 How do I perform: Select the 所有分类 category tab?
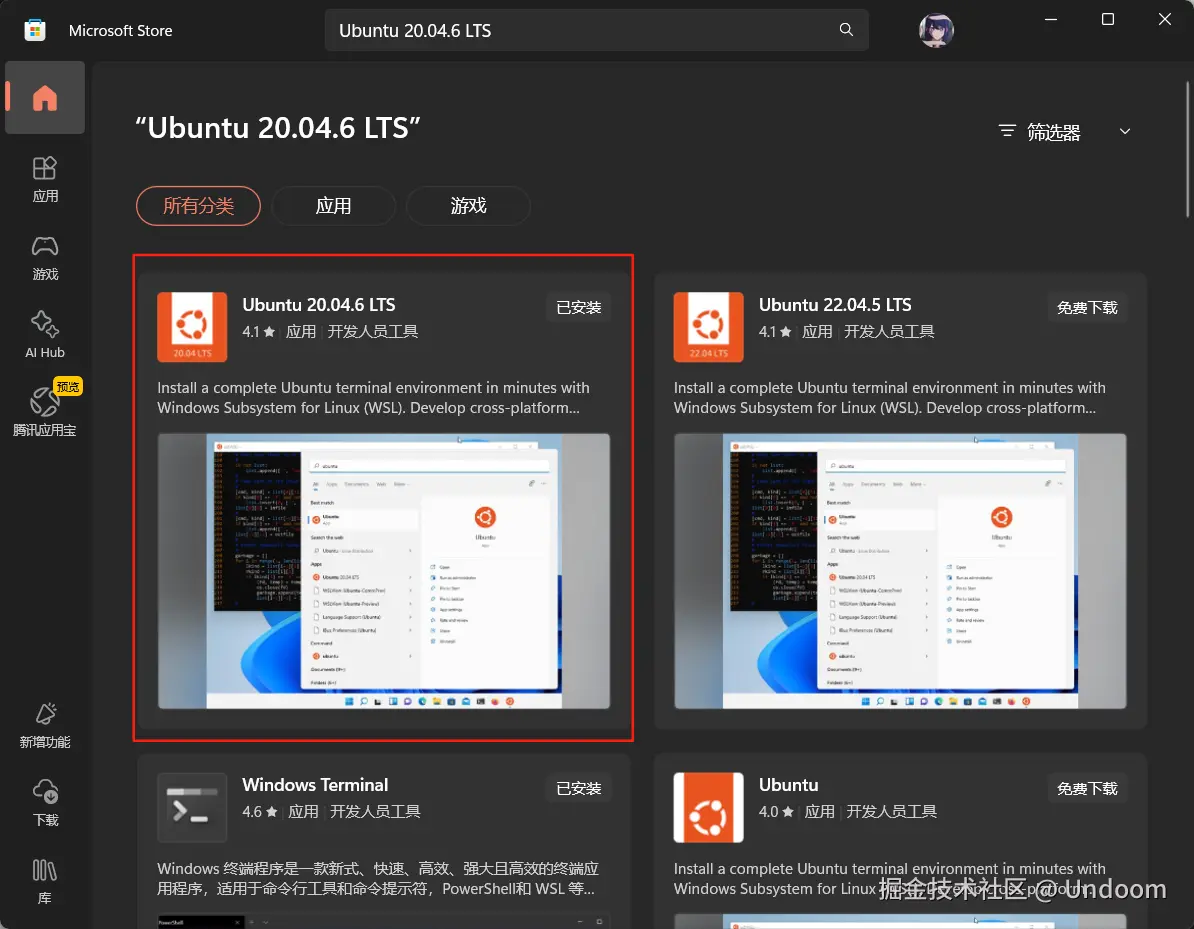click(x=198, y=206)
